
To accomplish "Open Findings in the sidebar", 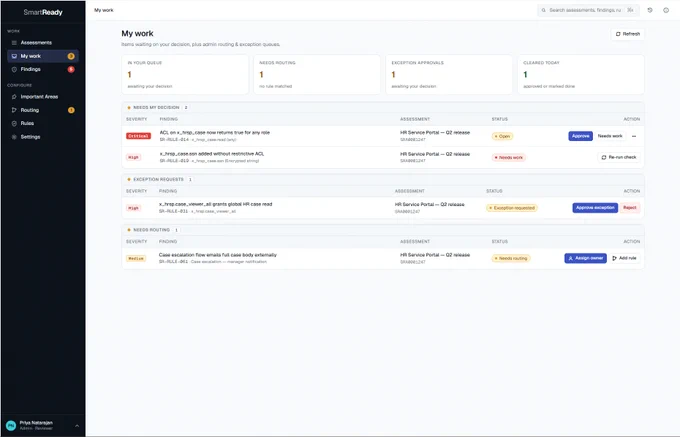I will [x=42, y=69].
